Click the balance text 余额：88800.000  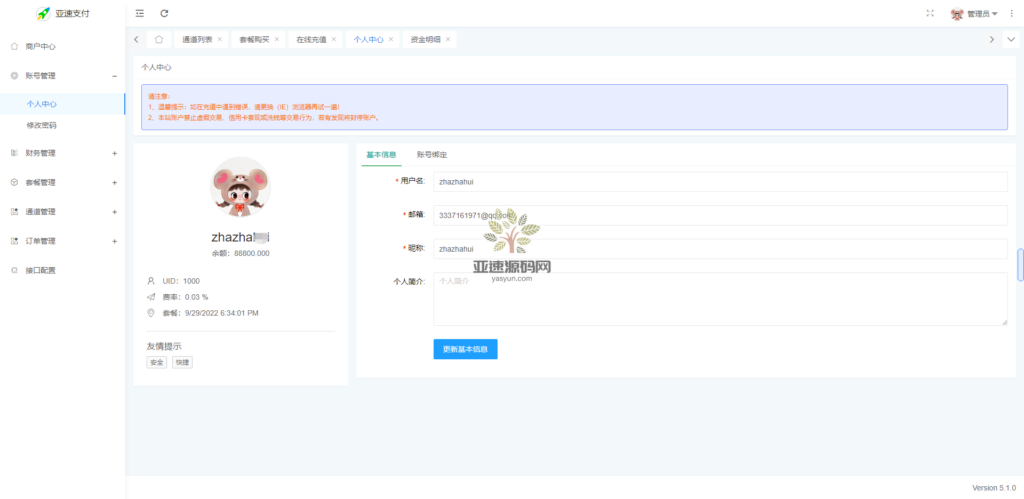click(x=240, y=253)
